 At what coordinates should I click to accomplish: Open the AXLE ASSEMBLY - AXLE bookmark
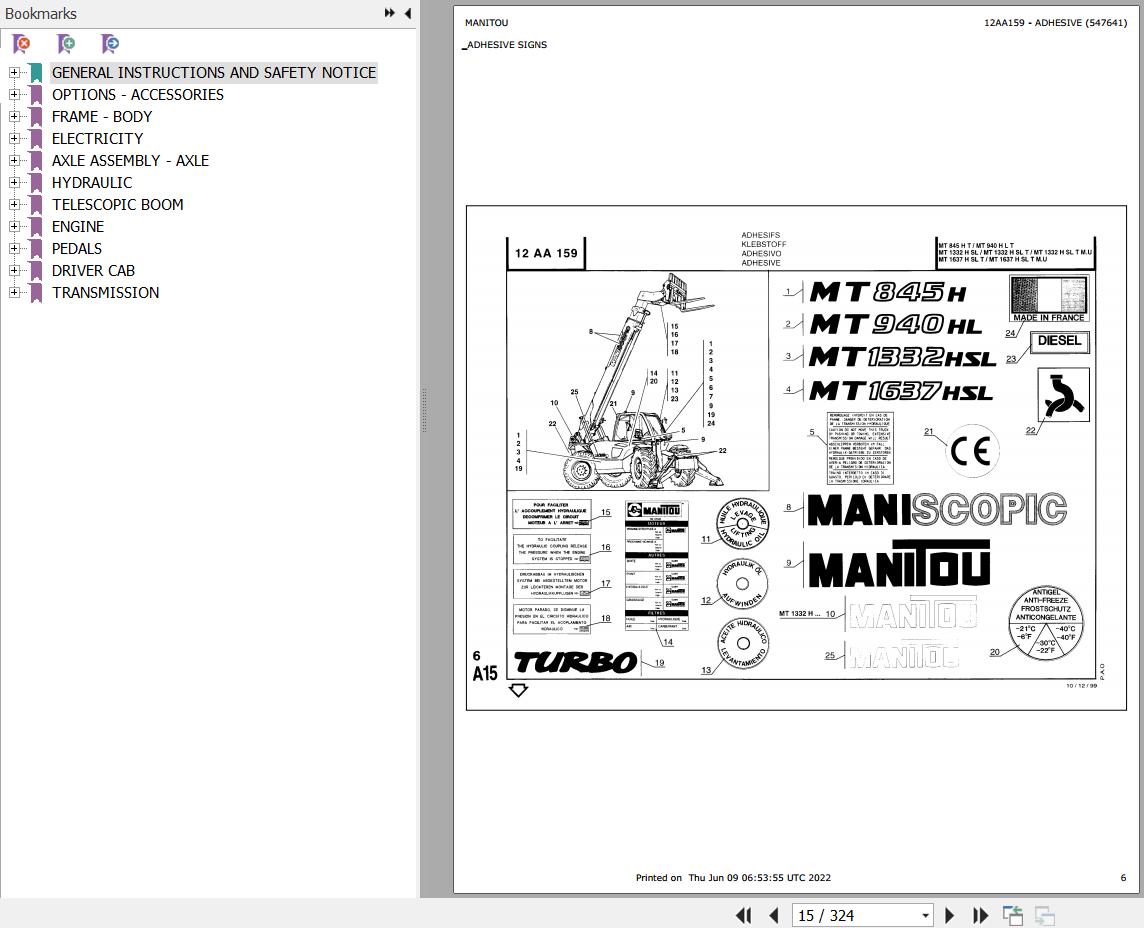point(131,161)
